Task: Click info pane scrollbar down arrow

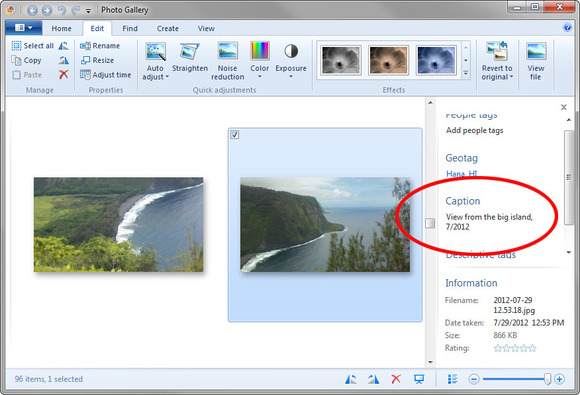Action: [569, 252]
